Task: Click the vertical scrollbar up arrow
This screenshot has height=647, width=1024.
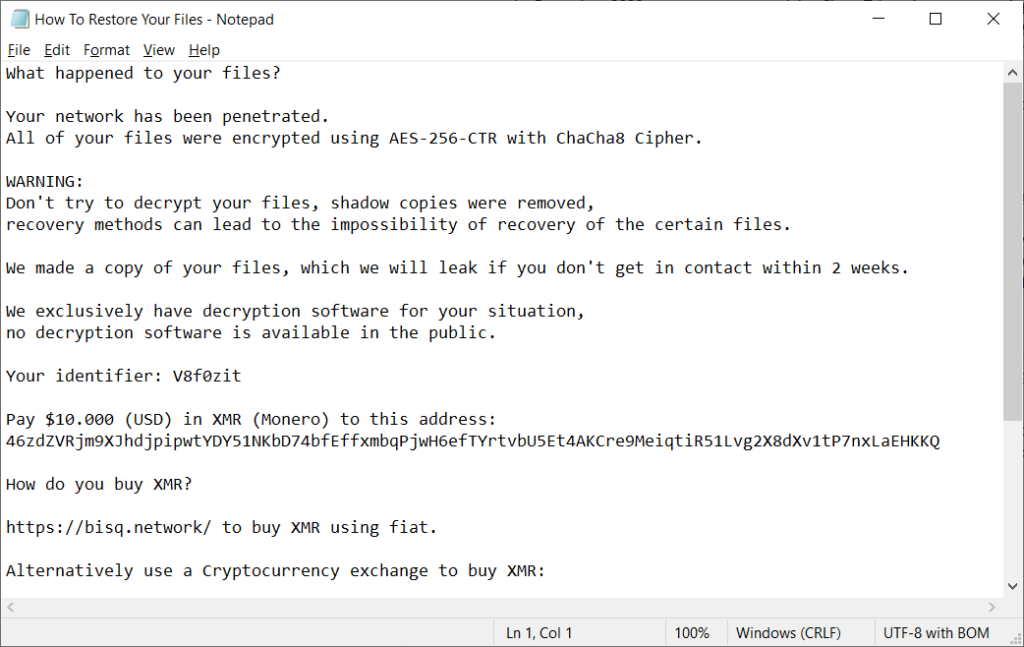Action: point(1012,72)
